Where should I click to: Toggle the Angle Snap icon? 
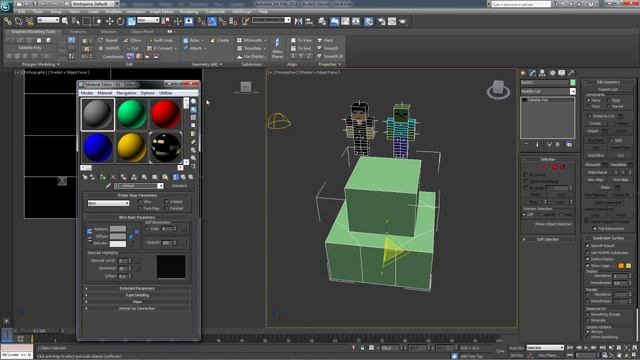tap(212, 21)
